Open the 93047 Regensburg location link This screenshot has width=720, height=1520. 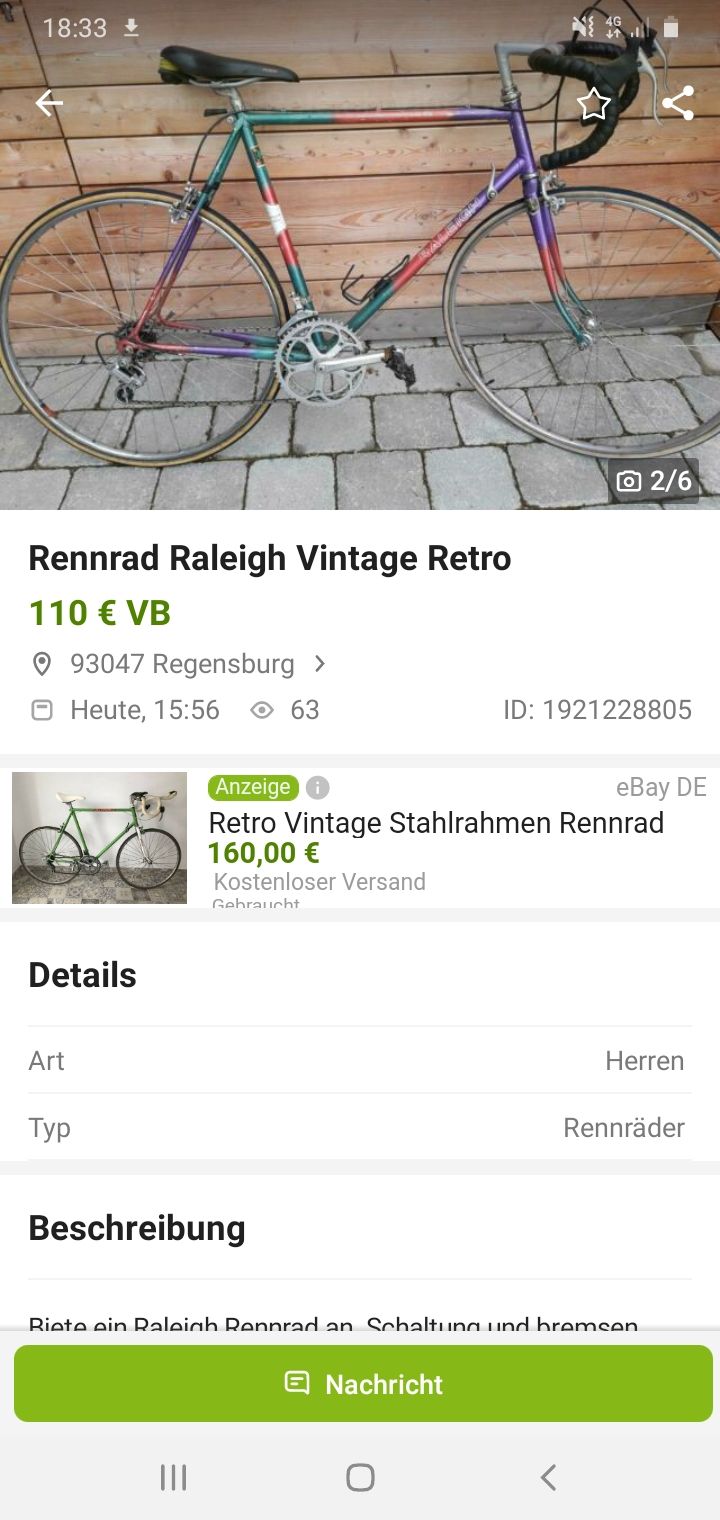point(182,664)
